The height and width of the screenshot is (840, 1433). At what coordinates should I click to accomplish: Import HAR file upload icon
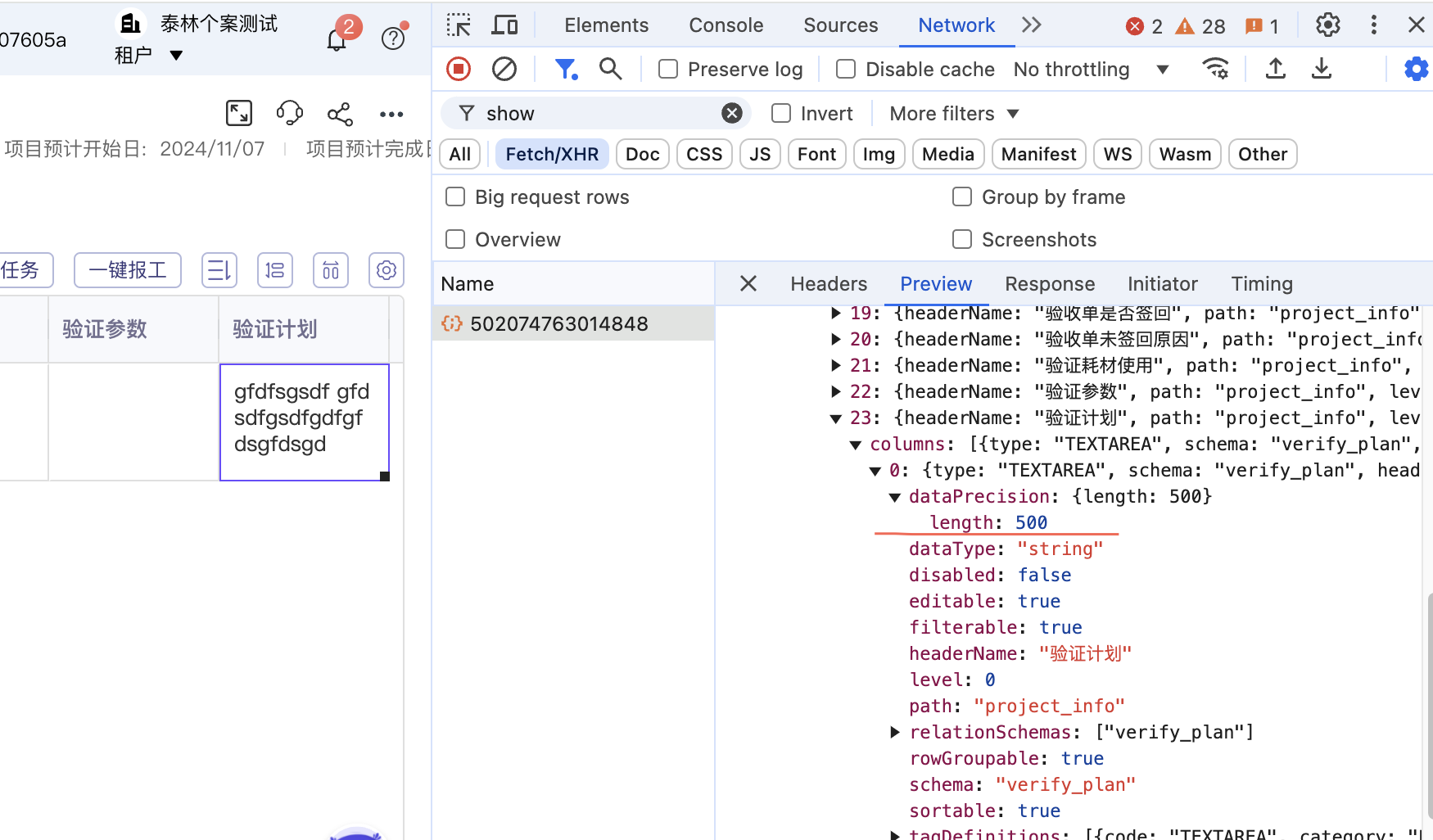[x=1275, y=69]
